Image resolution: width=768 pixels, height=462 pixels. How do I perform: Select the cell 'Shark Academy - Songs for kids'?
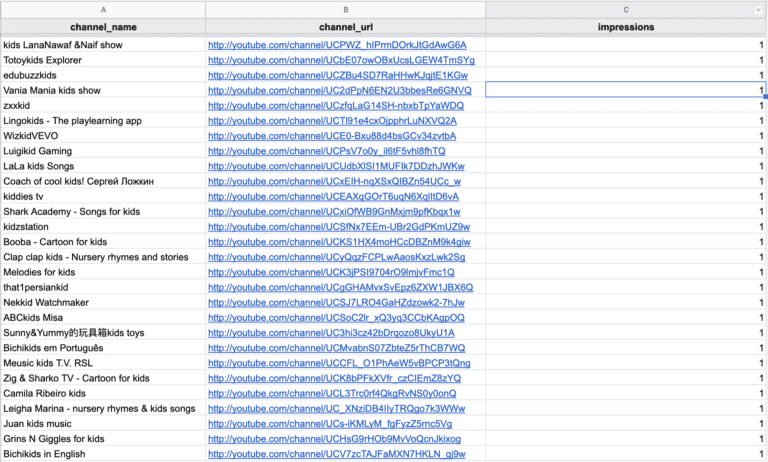click(x=103, y=212)
